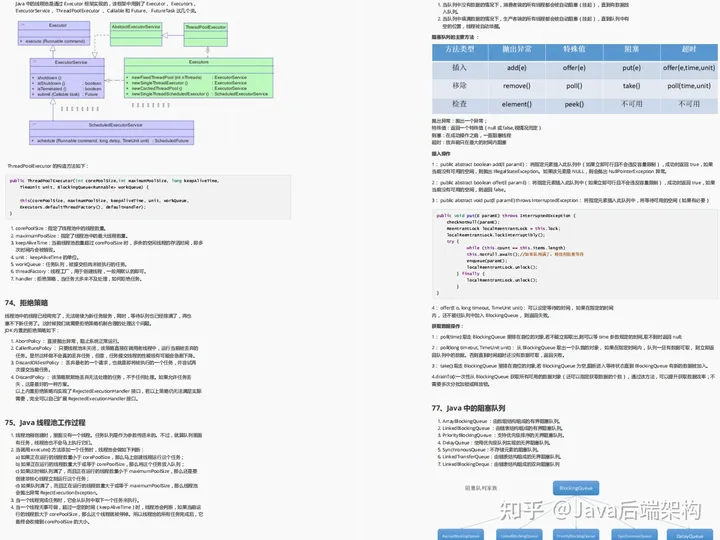Click list item '4. DelayQueue'
The height and width of the screenshot is (540, 720).
(x=494, y=443)
